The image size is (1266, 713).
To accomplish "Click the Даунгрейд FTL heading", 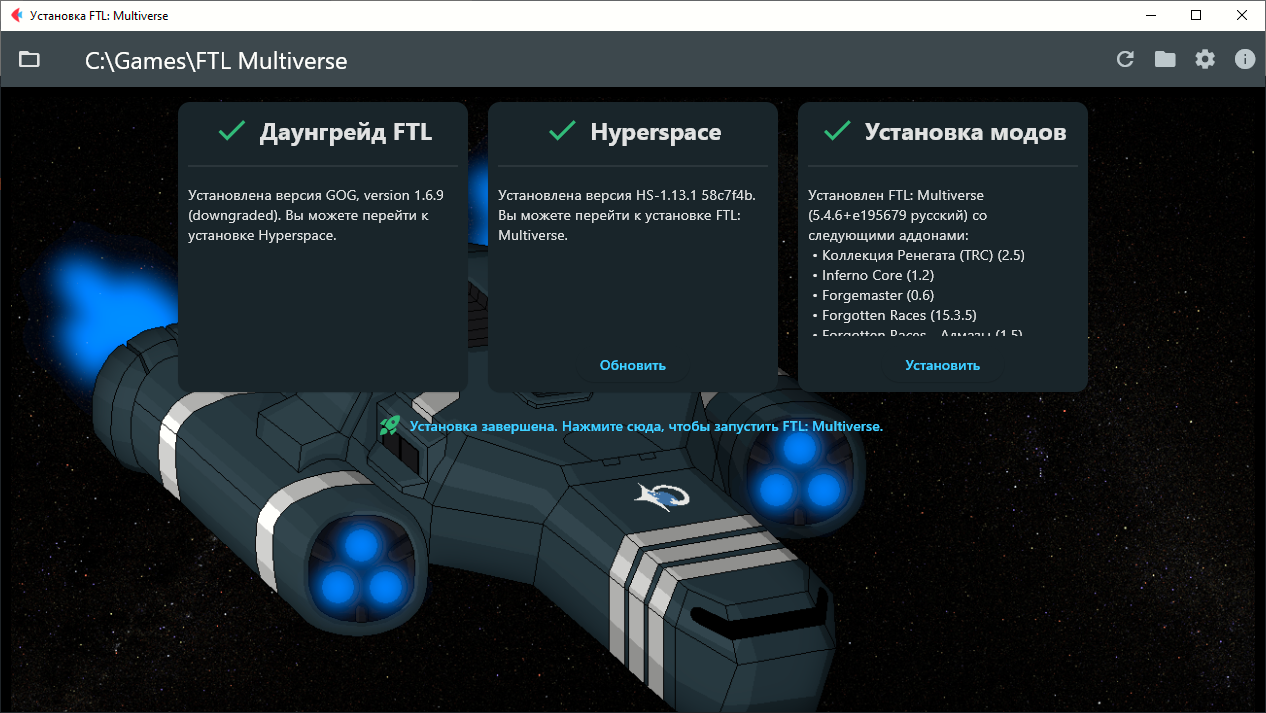I will coord(346,132).
